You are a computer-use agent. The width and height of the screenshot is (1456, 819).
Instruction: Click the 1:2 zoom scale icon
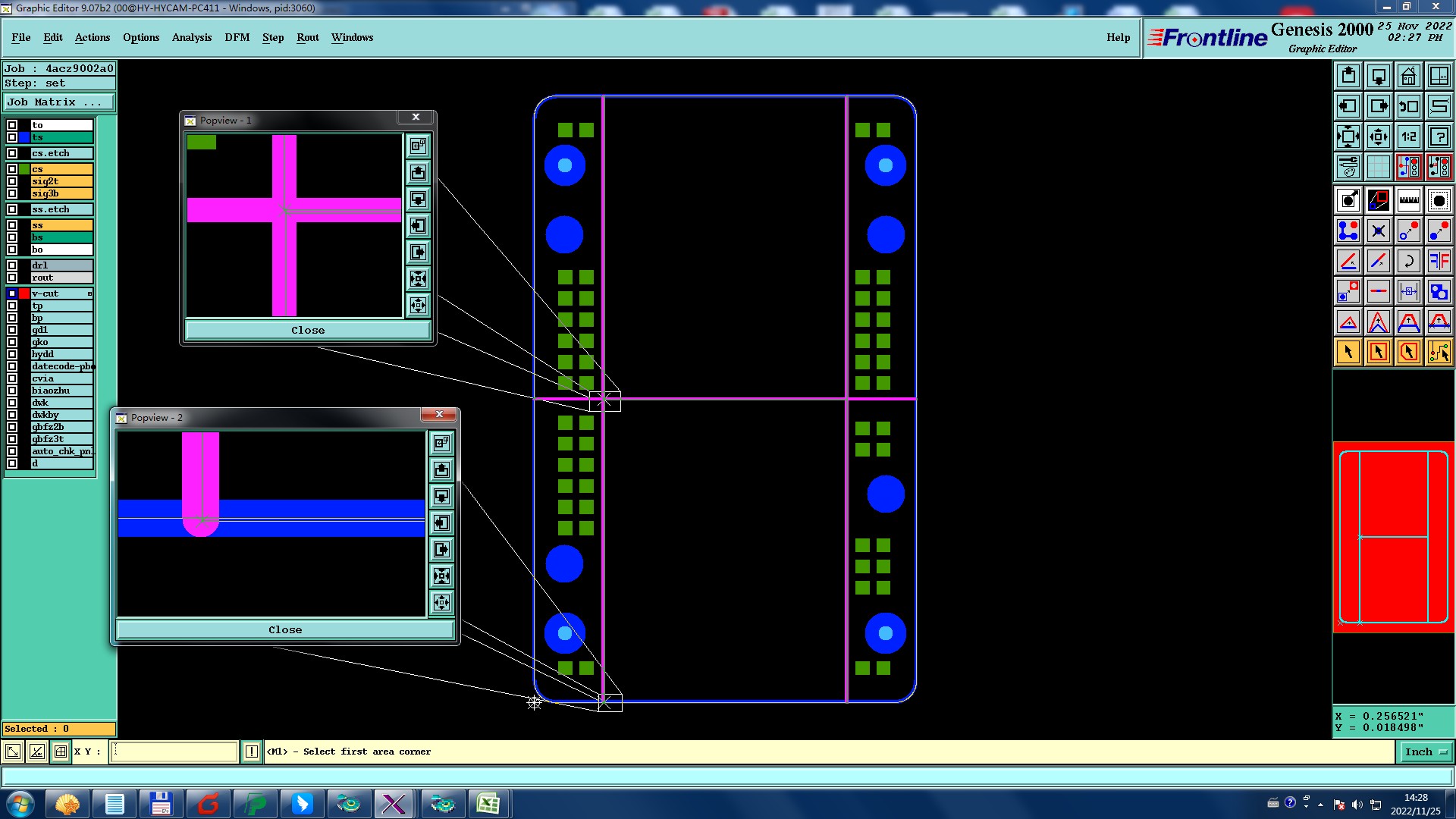pyautogui.click(x=1408, y=136)
